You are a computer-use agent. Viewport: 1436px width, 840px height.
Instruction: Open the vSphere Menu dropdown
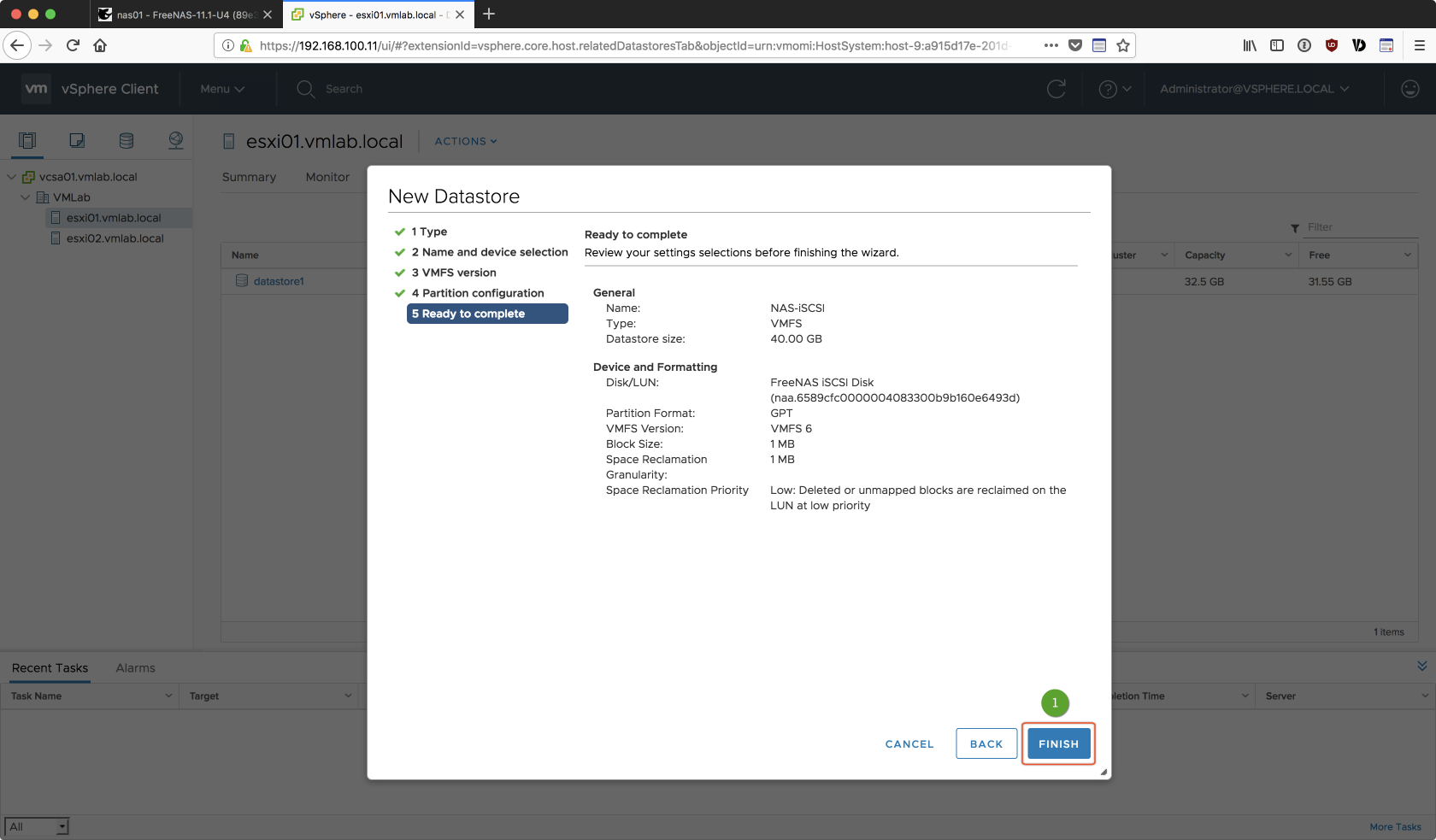pos(222,89)
